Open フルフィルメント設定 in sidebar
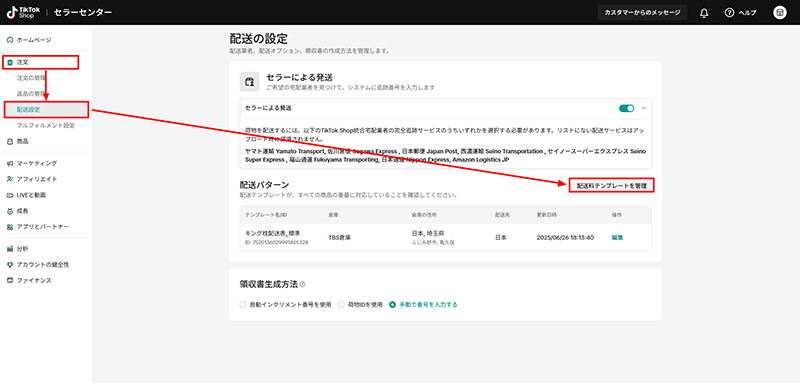Viewport: 800px width, 383px height. [46, 125]
